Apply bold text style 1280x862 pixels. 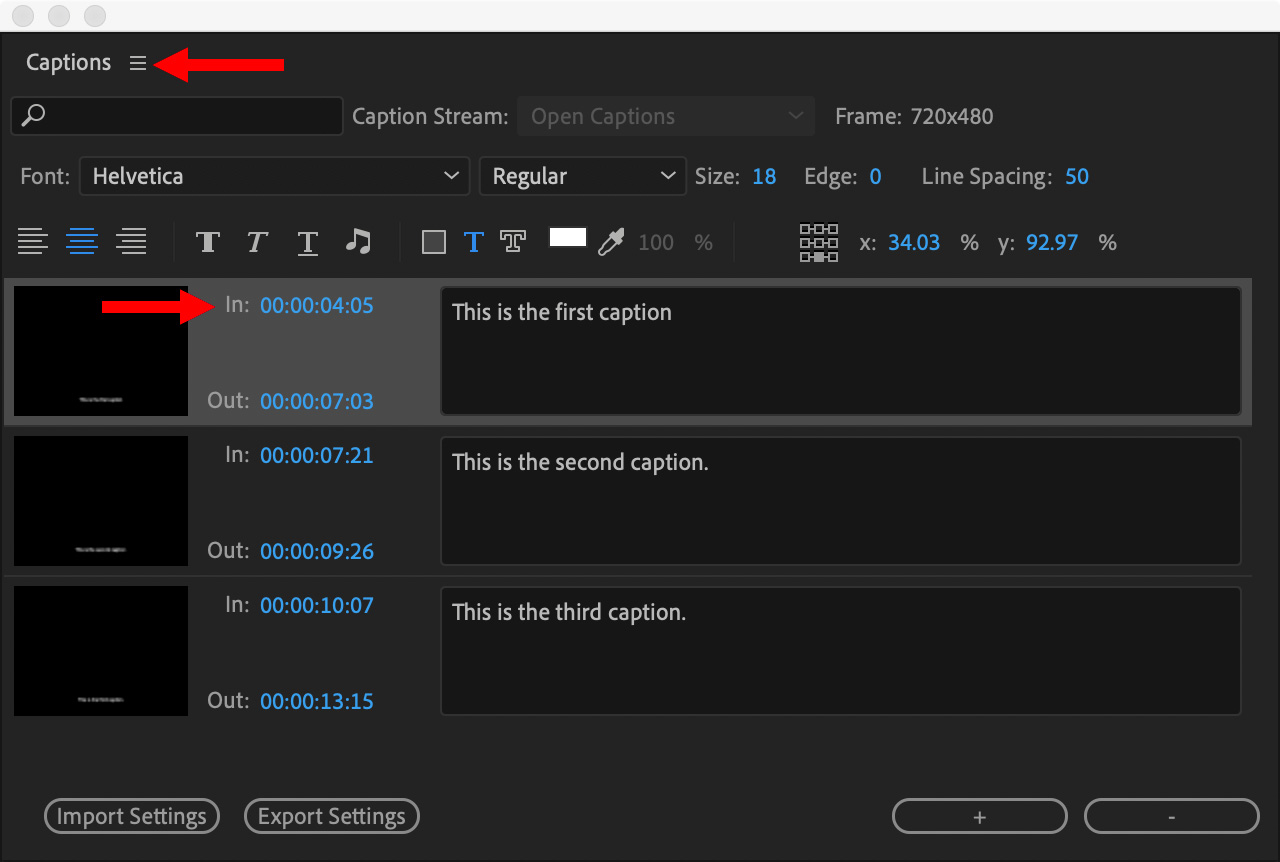207,242
